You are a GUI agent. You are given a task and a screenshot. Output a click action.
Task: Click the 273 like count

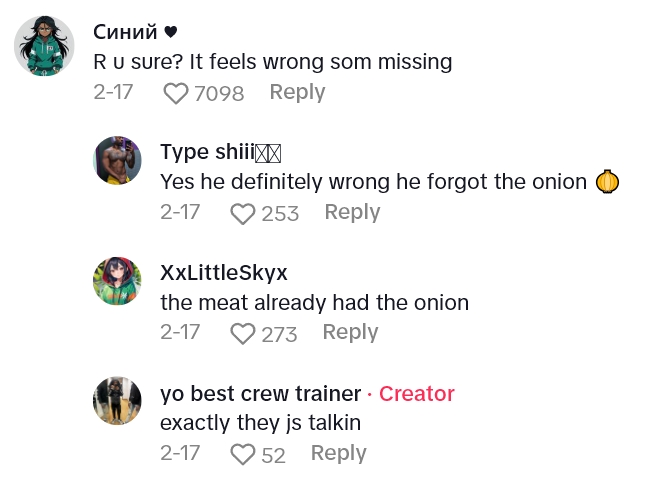[x=279, y=334]
